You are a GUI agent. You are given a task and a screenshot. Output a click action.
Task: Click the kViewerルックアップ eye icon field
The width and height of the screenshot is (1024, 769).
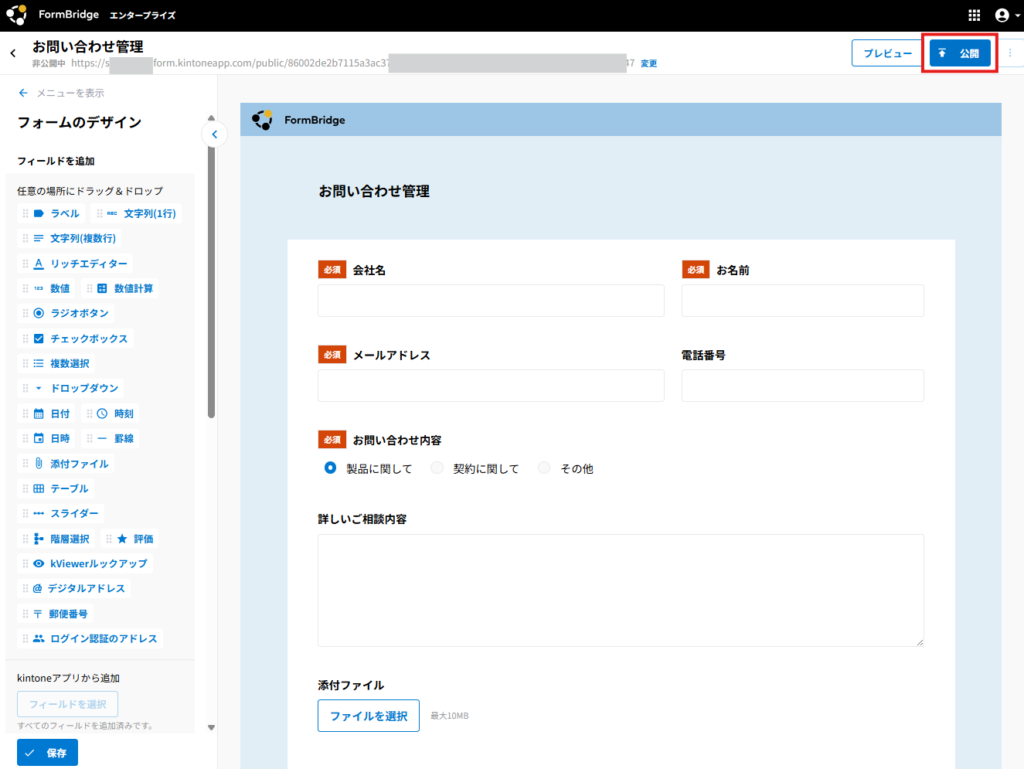point(39,564)
